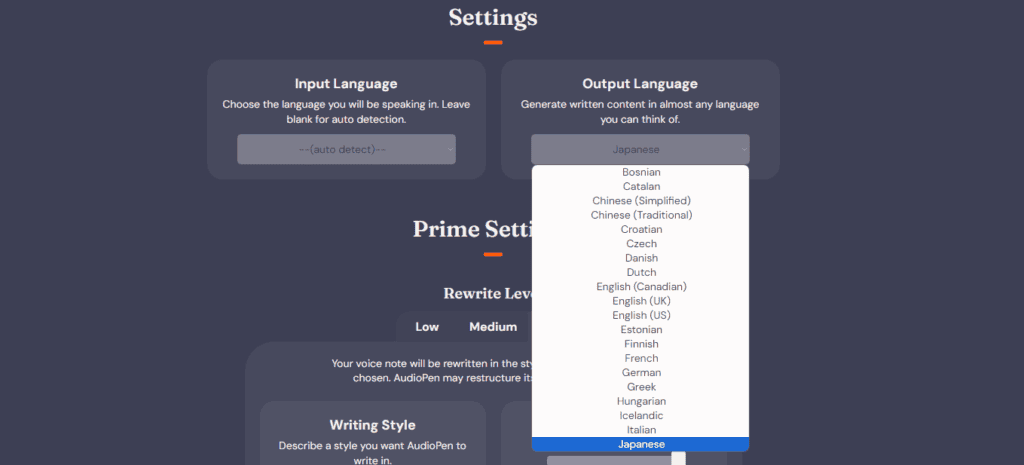Image resolution: width=1024 pixels, height=465 pixels.
Task: Select Icelandic from the language list
Action: click(x=641, y=416)
